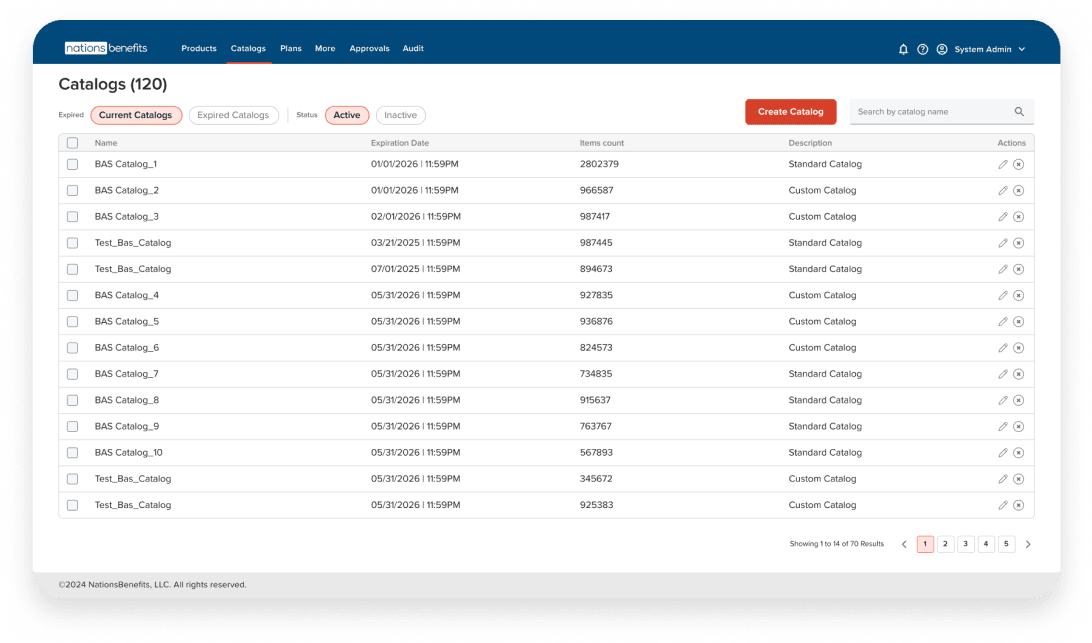The image size is (1092, 643).
Task: Click the search by catalog name field
Action: point(930,112)
